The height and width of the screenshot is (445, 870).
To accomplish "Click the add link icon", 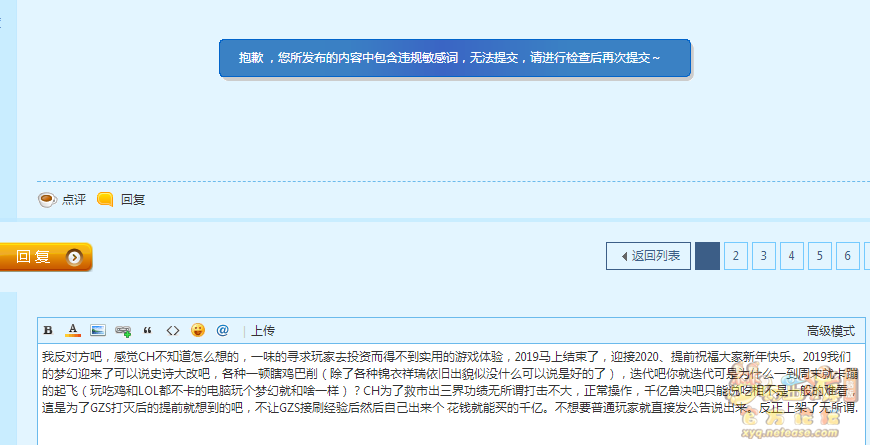I will [123, 330].
